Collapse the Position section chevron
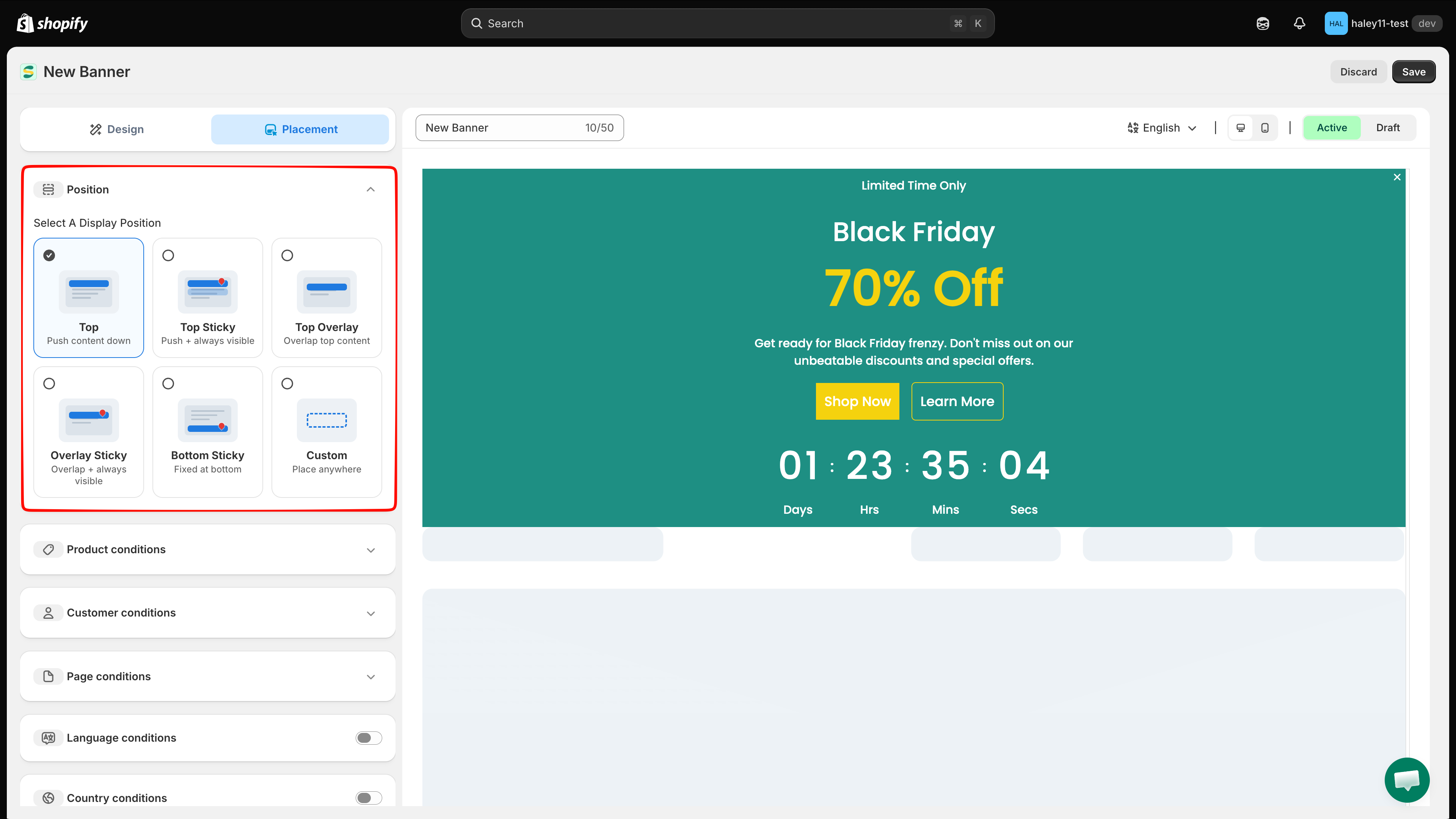 point(371,189)
